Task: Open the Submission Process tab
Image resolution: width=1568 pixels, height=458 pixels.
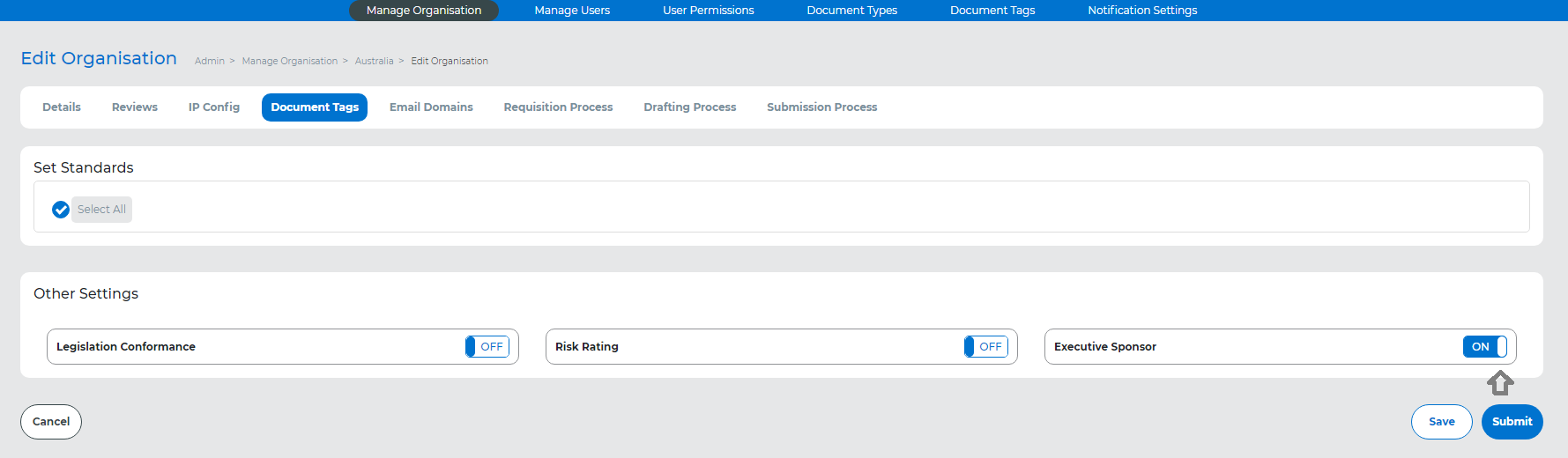Action: pos(822,107)
